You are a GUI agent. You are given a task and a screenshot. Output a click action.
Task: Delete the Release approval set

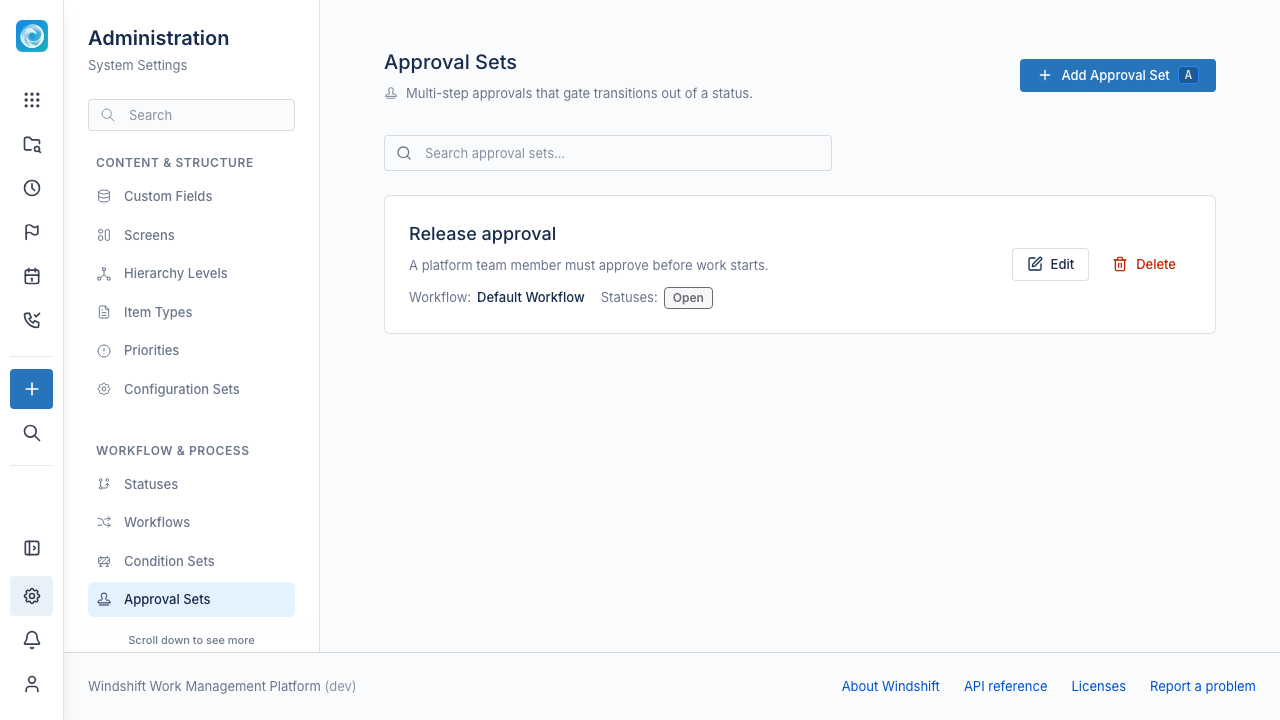[x=1144, y=264]
